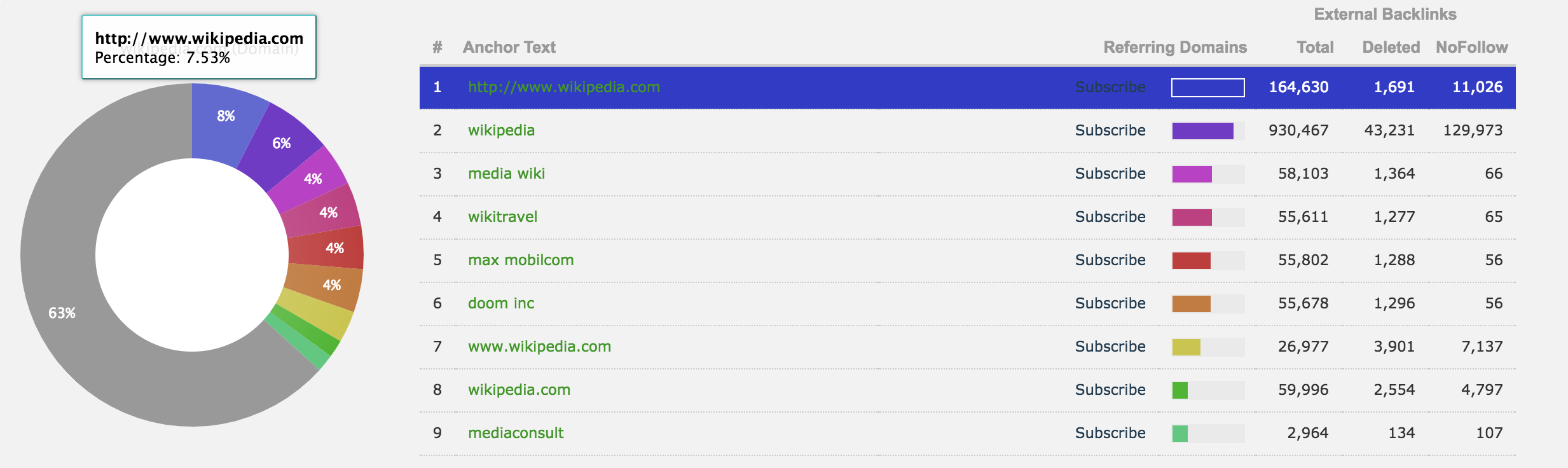This screenshot has width=1568, height=468.
Task: Subscribe to the wikipedia anchor text
Action: [1110, 130]
